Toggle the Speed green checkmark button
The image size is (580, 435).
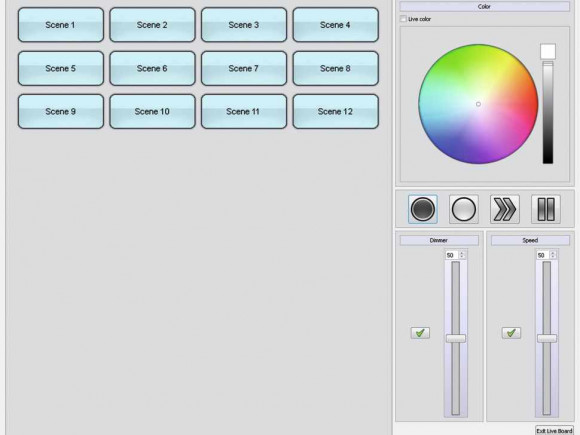[511, 333]
